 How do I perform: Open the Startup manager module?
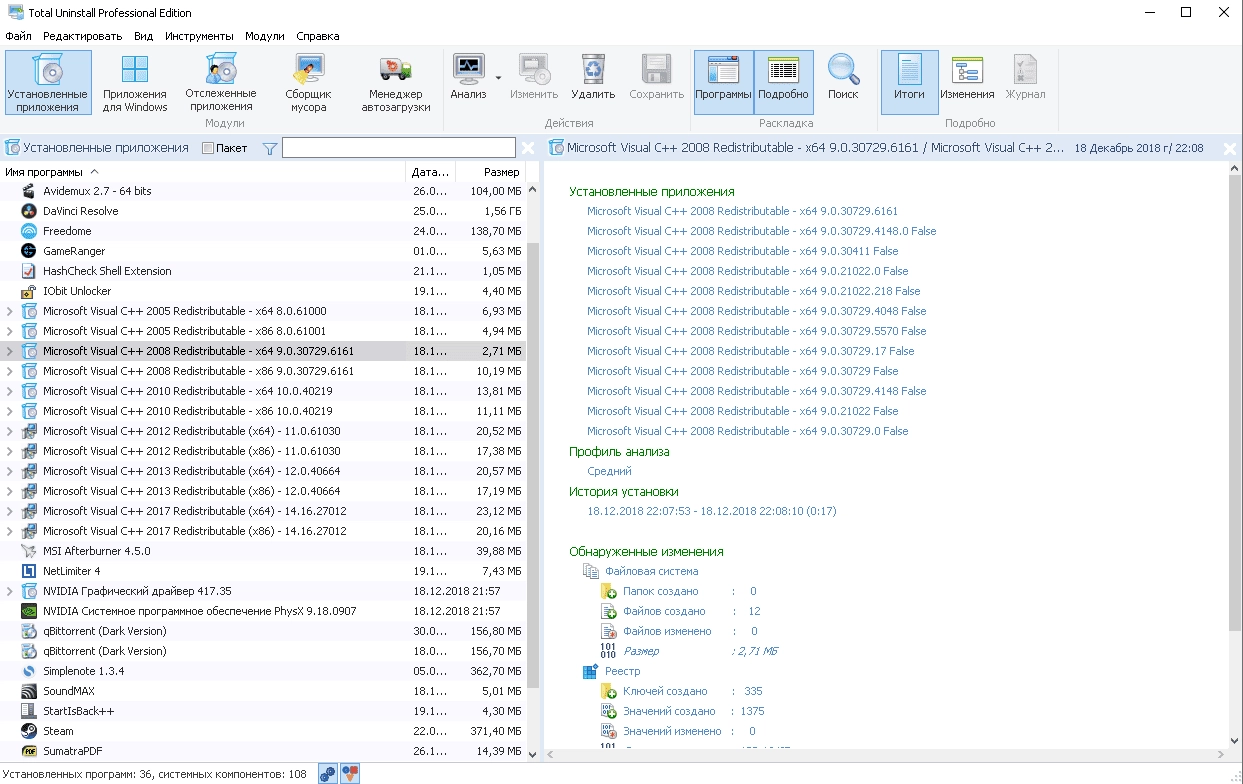click(x=396, y=83)
